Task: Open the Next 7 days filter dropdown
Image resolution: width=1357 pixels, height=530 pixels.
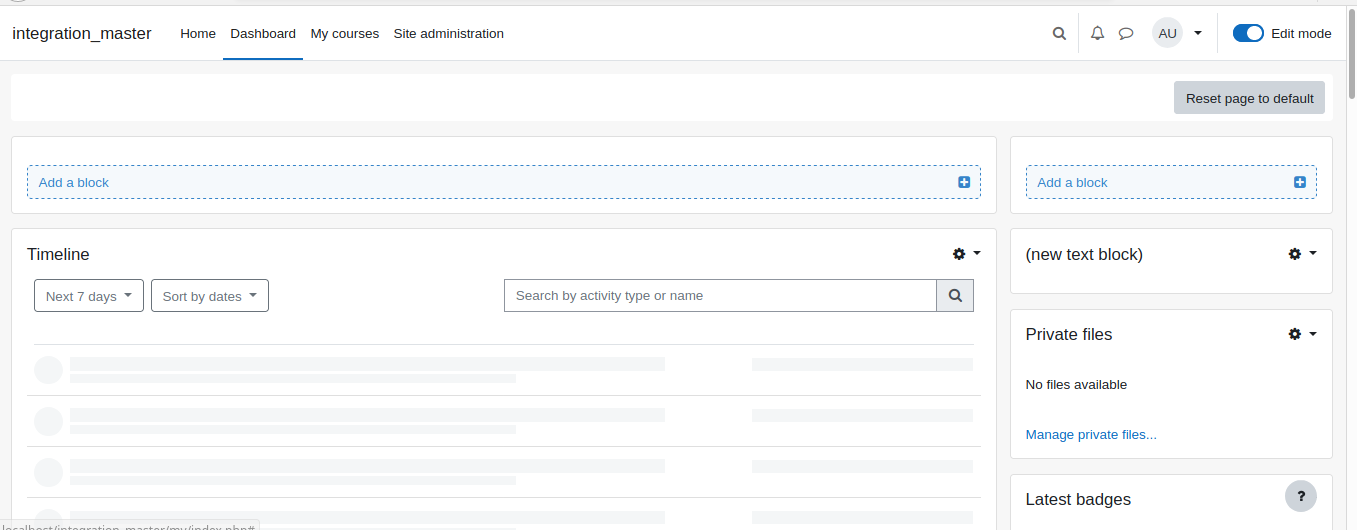Action: tap(89, 296)
